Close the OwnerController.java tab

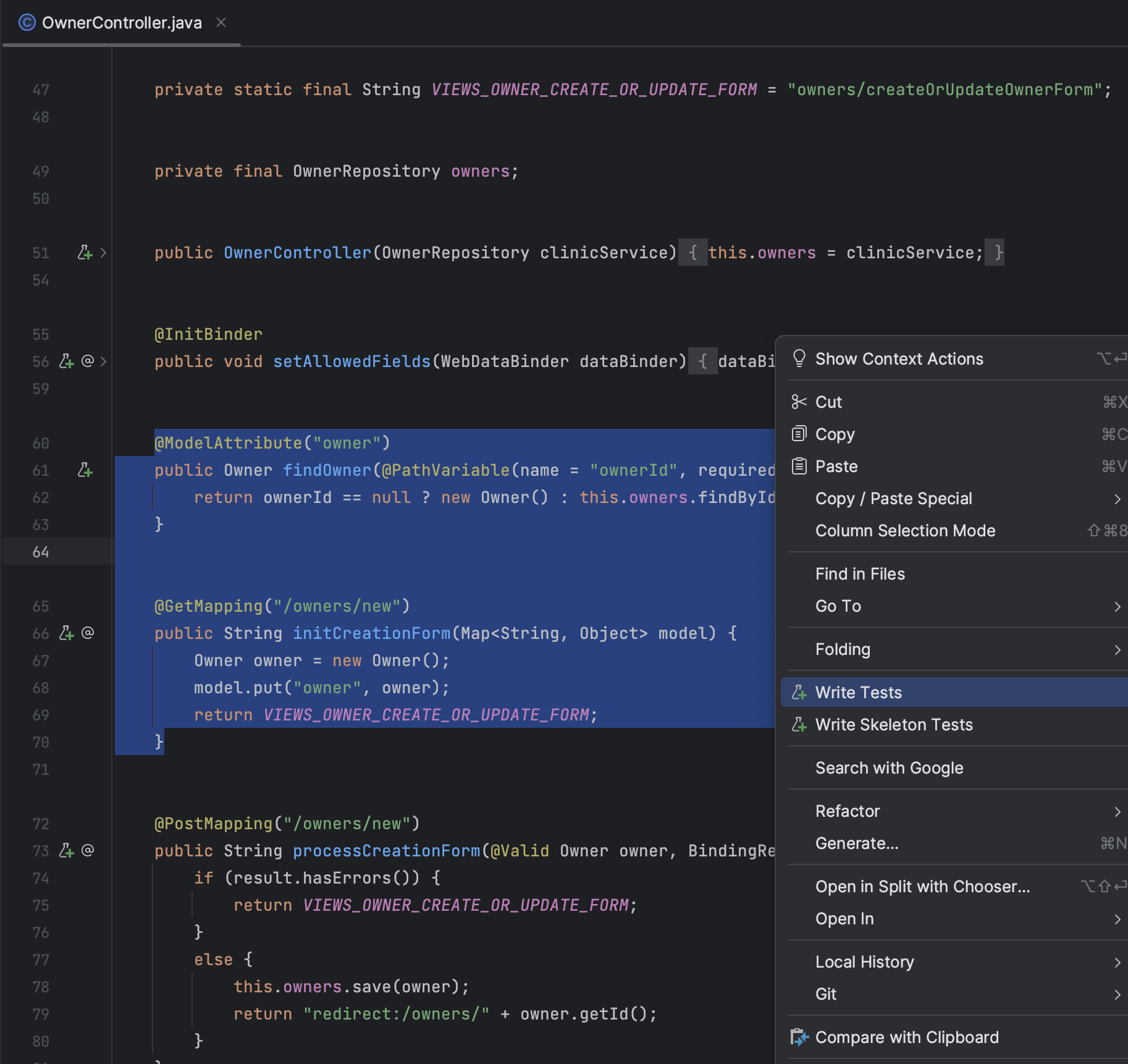click(221, 23)
